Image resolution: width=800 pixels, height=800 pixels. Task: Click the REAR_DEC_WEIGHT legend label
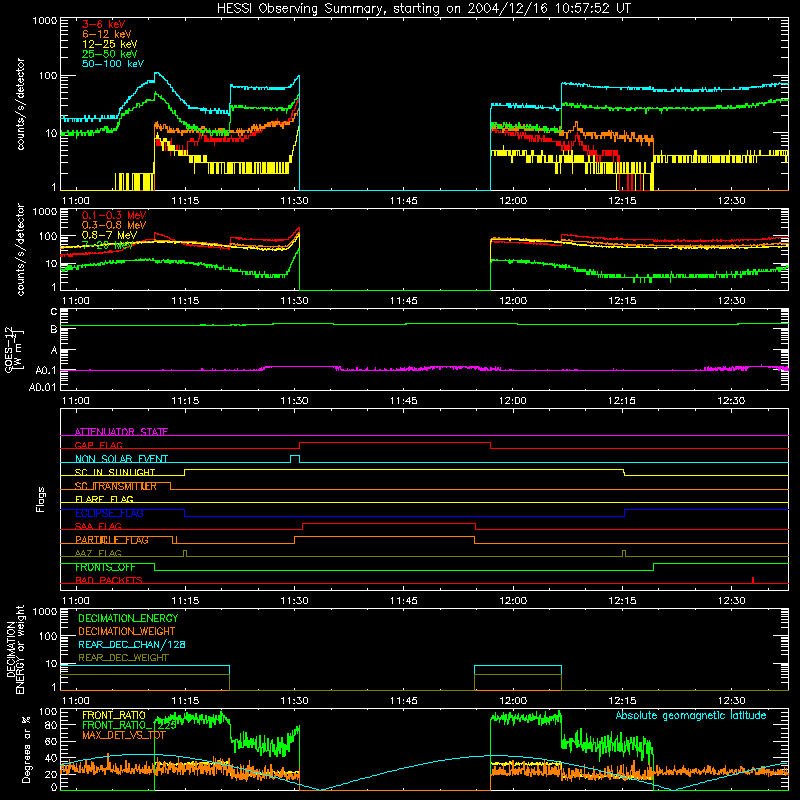[x=123, y=658]
